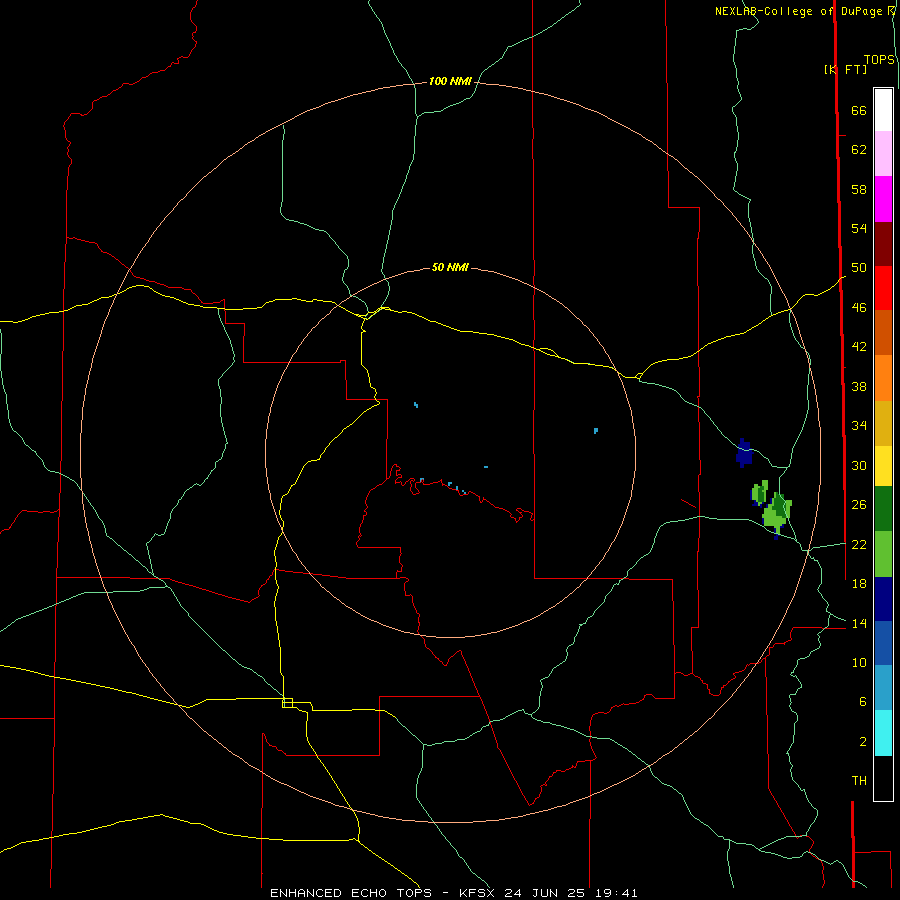Click the TOPS legend title
Image resolution: width=900 pixels, height=900 pixels.
[879, 59]
